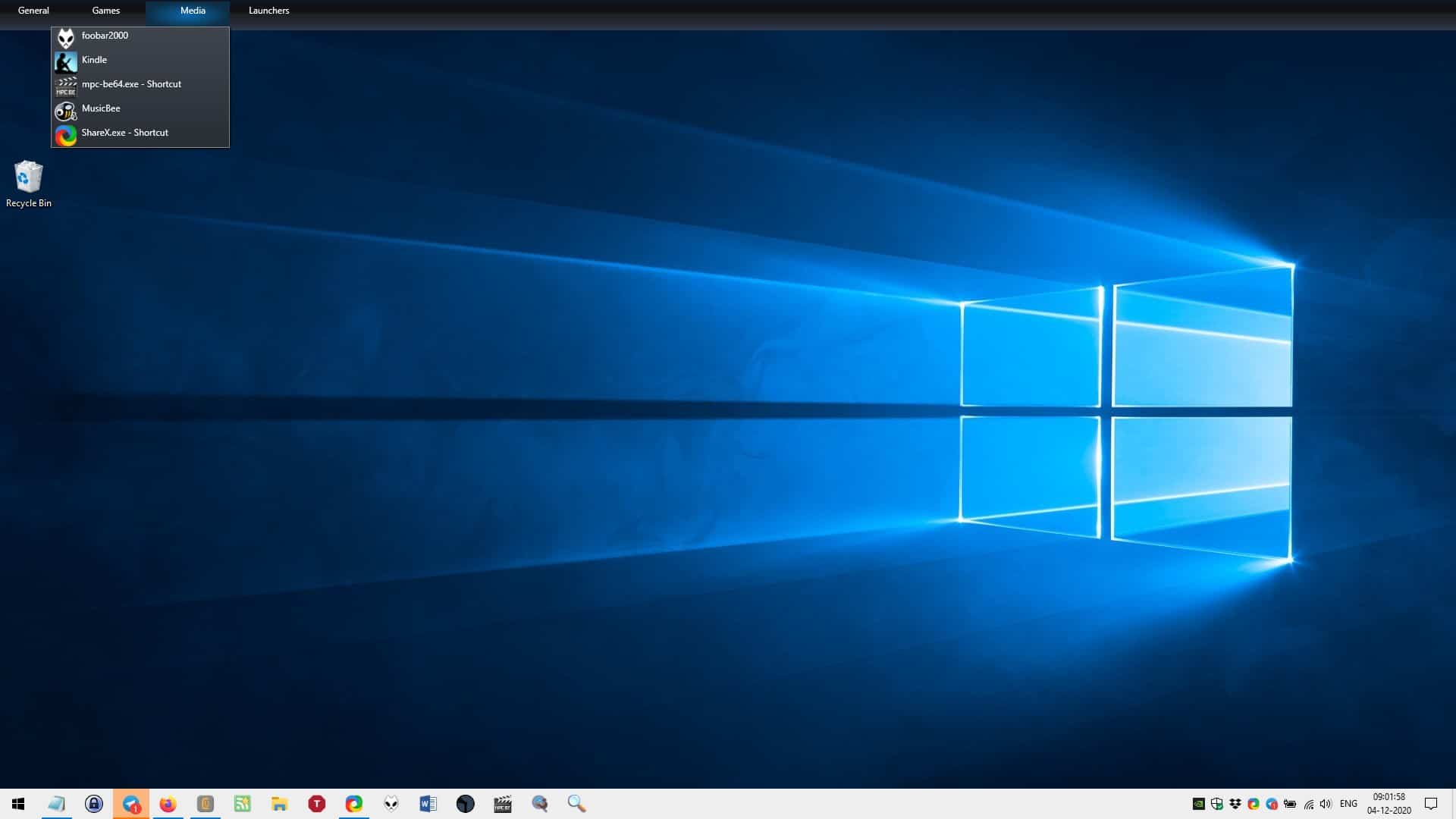Open the red octagon T taskbar icon
The image size is (1456, 819).
pos(317,804)
